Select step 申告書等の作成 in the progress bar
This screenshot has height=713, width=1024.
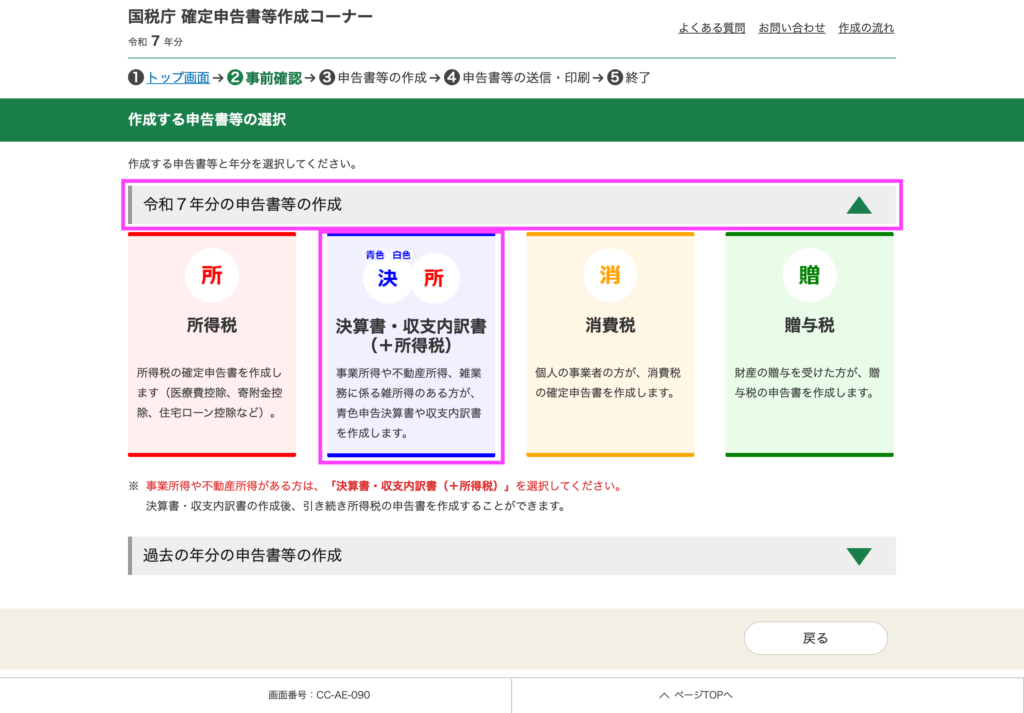point(382,78)
